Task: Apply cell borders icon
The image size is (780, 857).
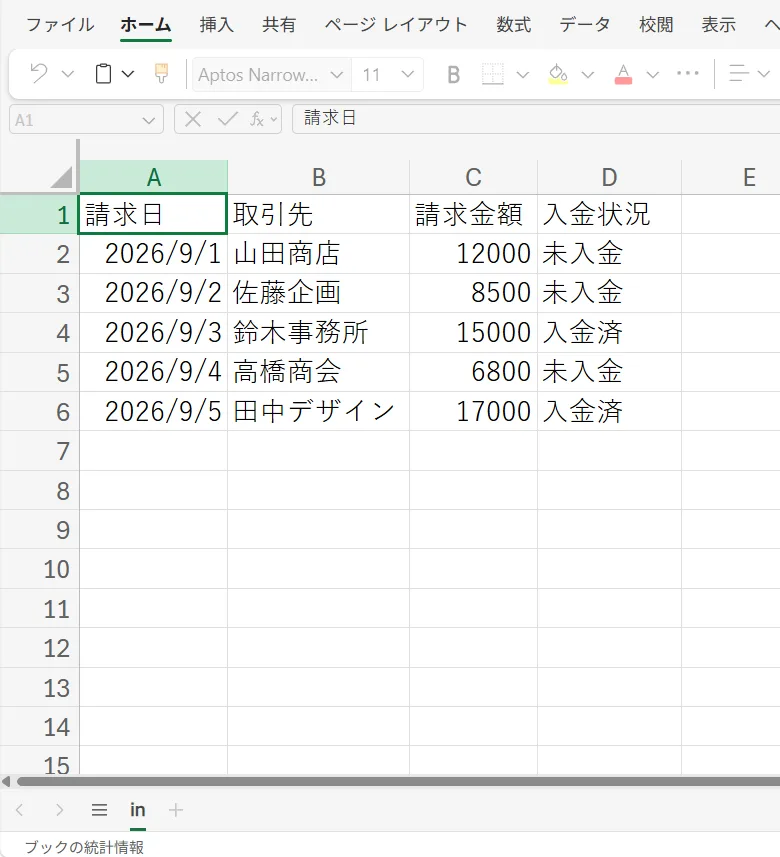Action: click(492, 74)
